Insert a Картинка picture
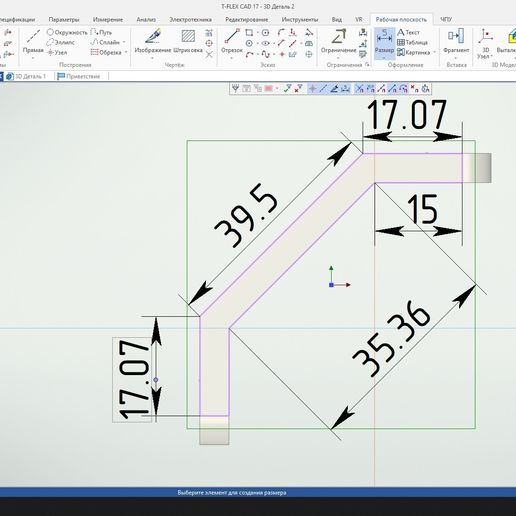516x516 pixels. coord(414,52)
